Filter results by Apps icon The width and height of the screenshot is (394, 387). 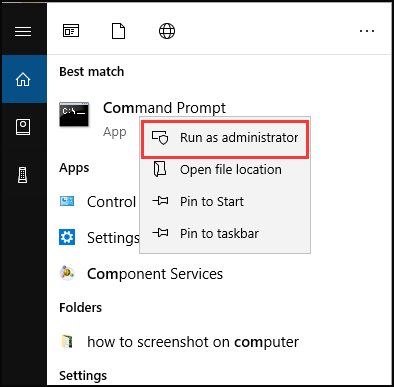[71, 31]
